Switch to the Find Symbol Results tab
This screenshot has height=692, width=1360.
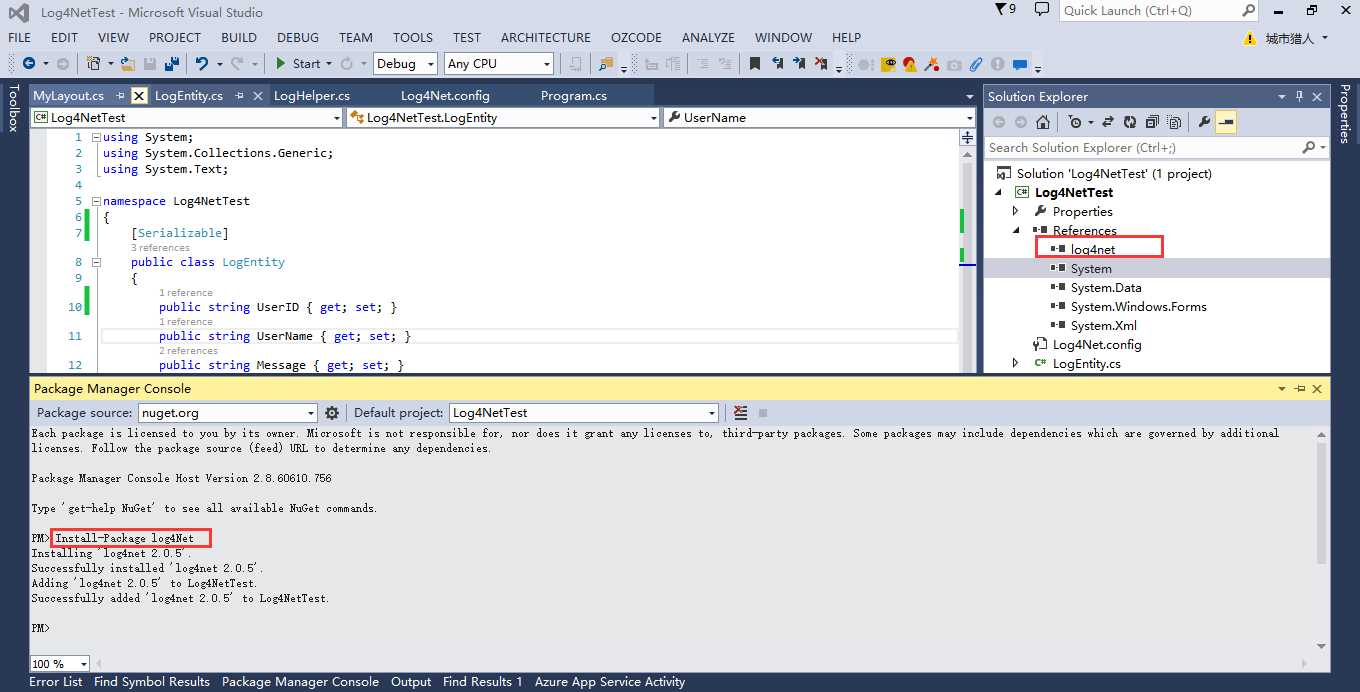(x=152, y=682)
